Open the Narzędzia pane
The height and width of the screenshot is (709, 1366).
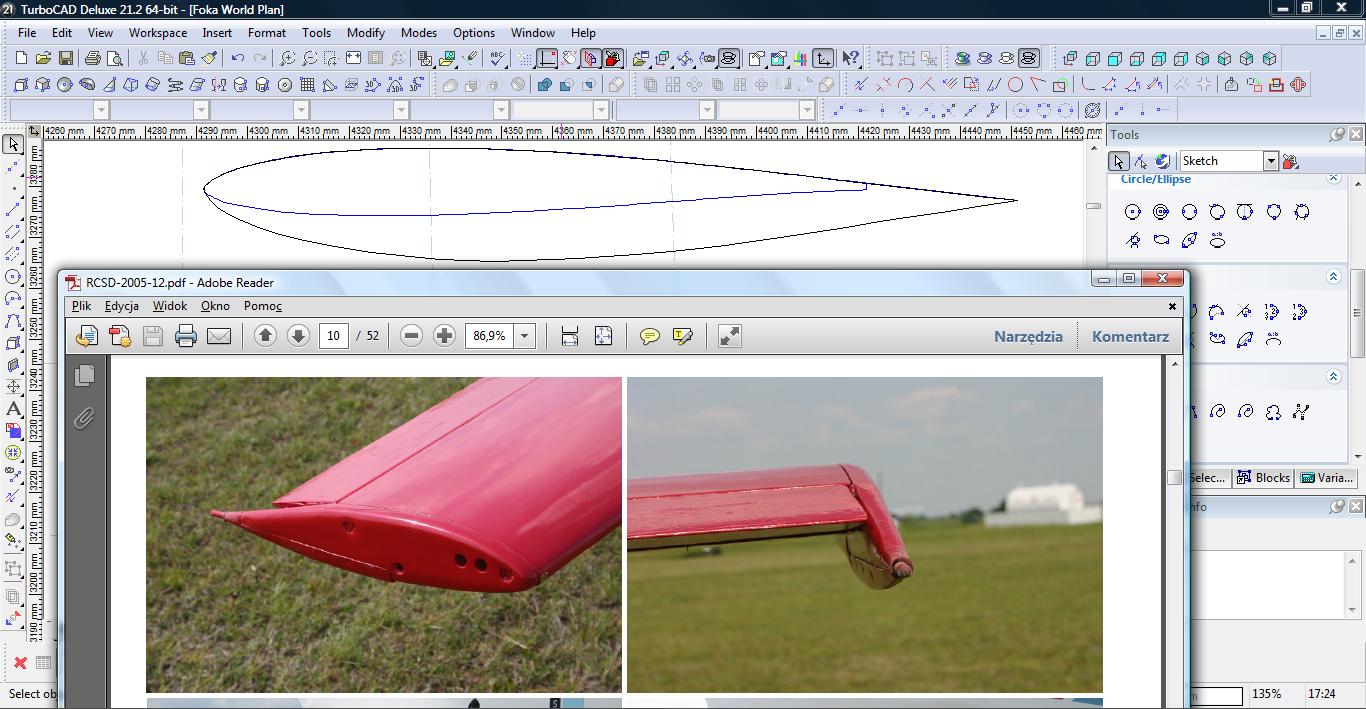(1028, 336)
